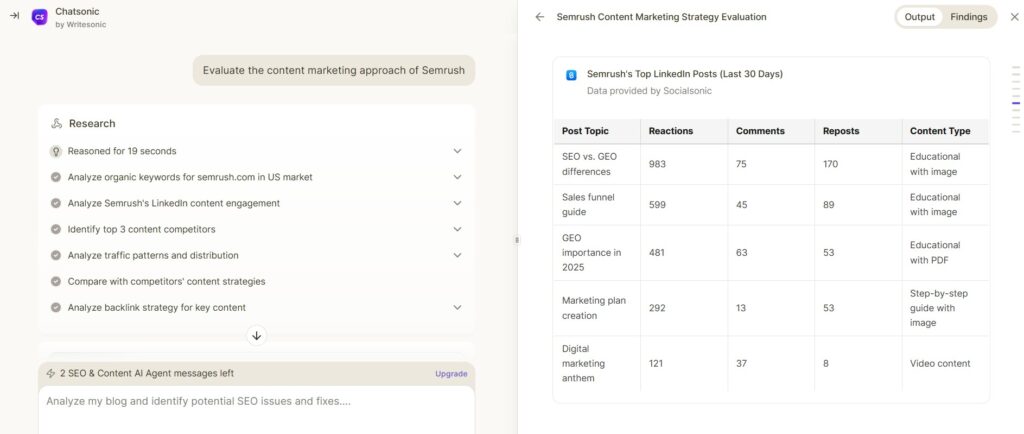Expand Analyze traffic patterns and distribution chevron
Viewport: 1024px width, 434px height.
click(x=457, y=255)
